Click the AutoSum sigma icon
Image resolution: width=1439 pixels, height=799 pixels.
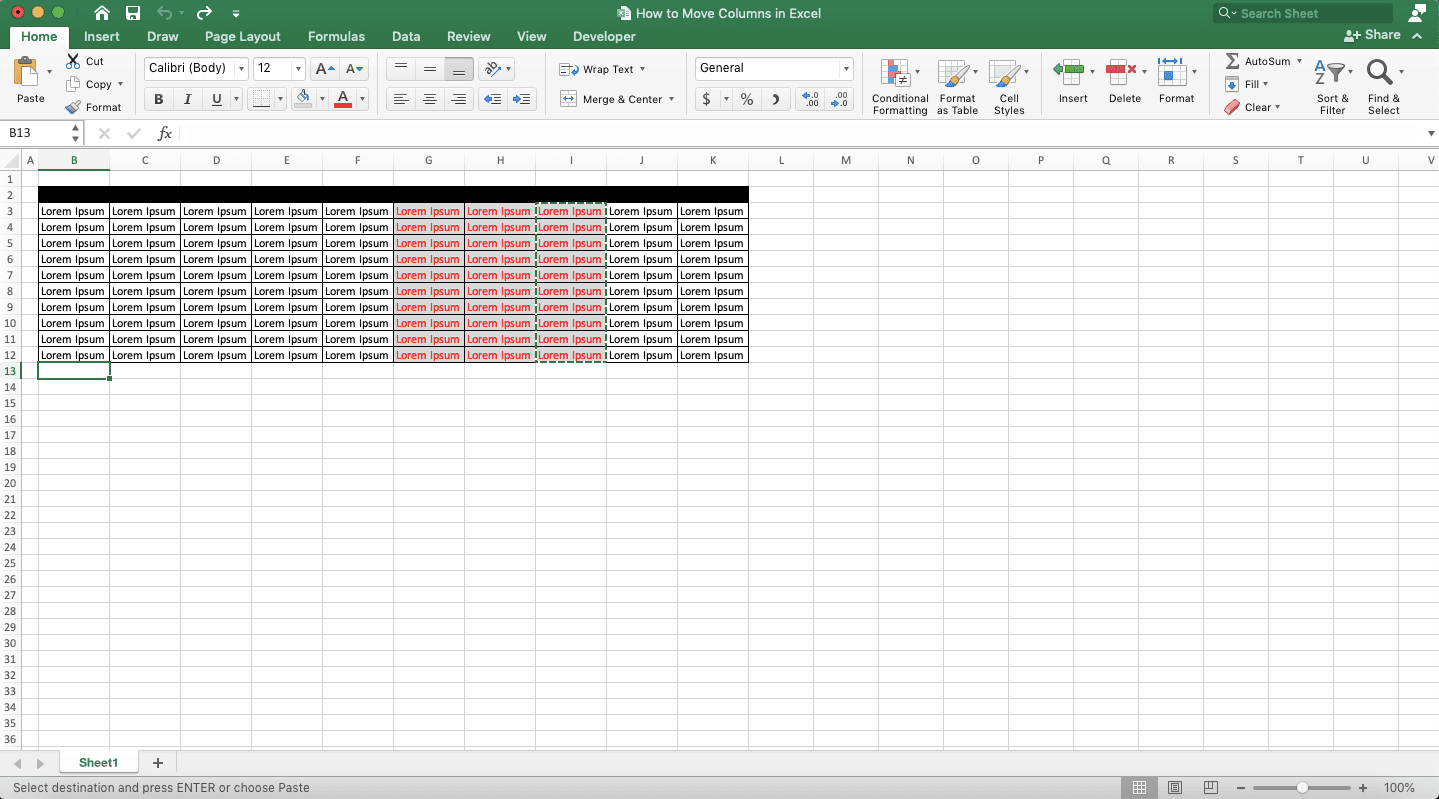(x=1232, y=61)
